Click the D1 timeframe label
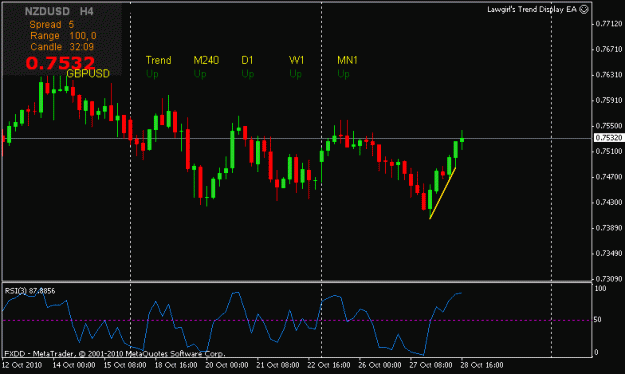 coord(247,60)
